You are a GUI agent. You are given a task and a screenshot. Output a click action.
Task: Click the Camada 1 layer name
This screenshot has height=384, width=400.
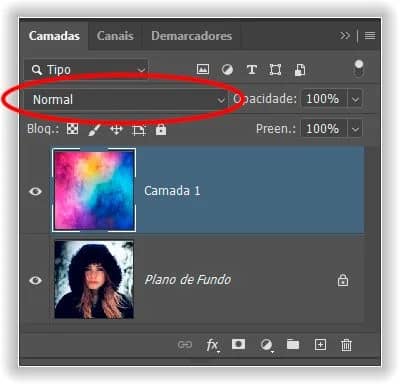point(172,191)
